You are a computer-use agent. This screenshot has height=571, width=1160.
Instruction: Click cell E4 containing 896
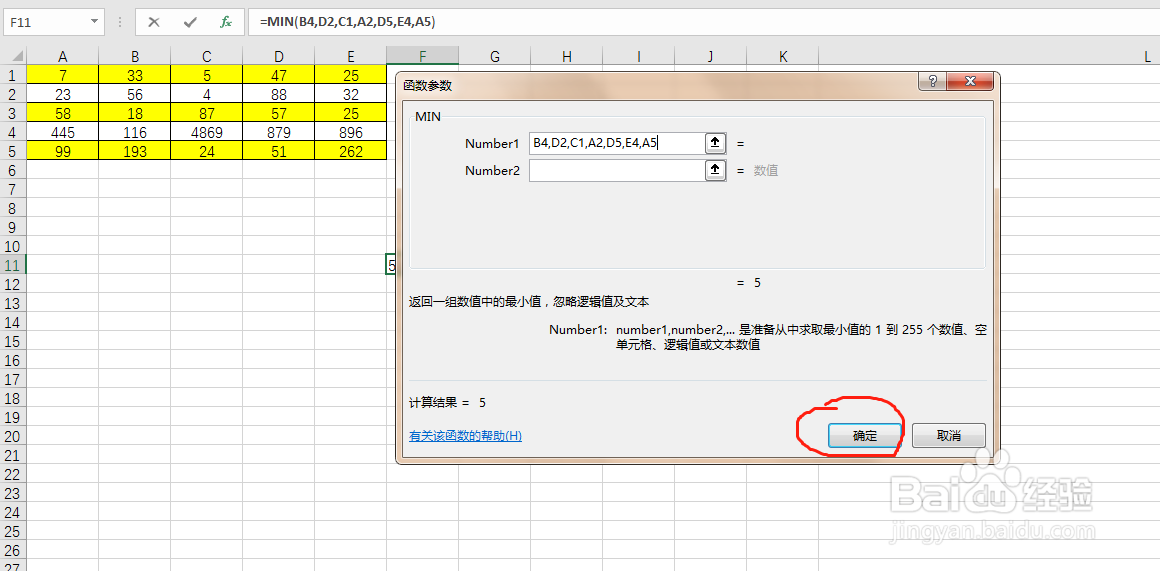351,132
